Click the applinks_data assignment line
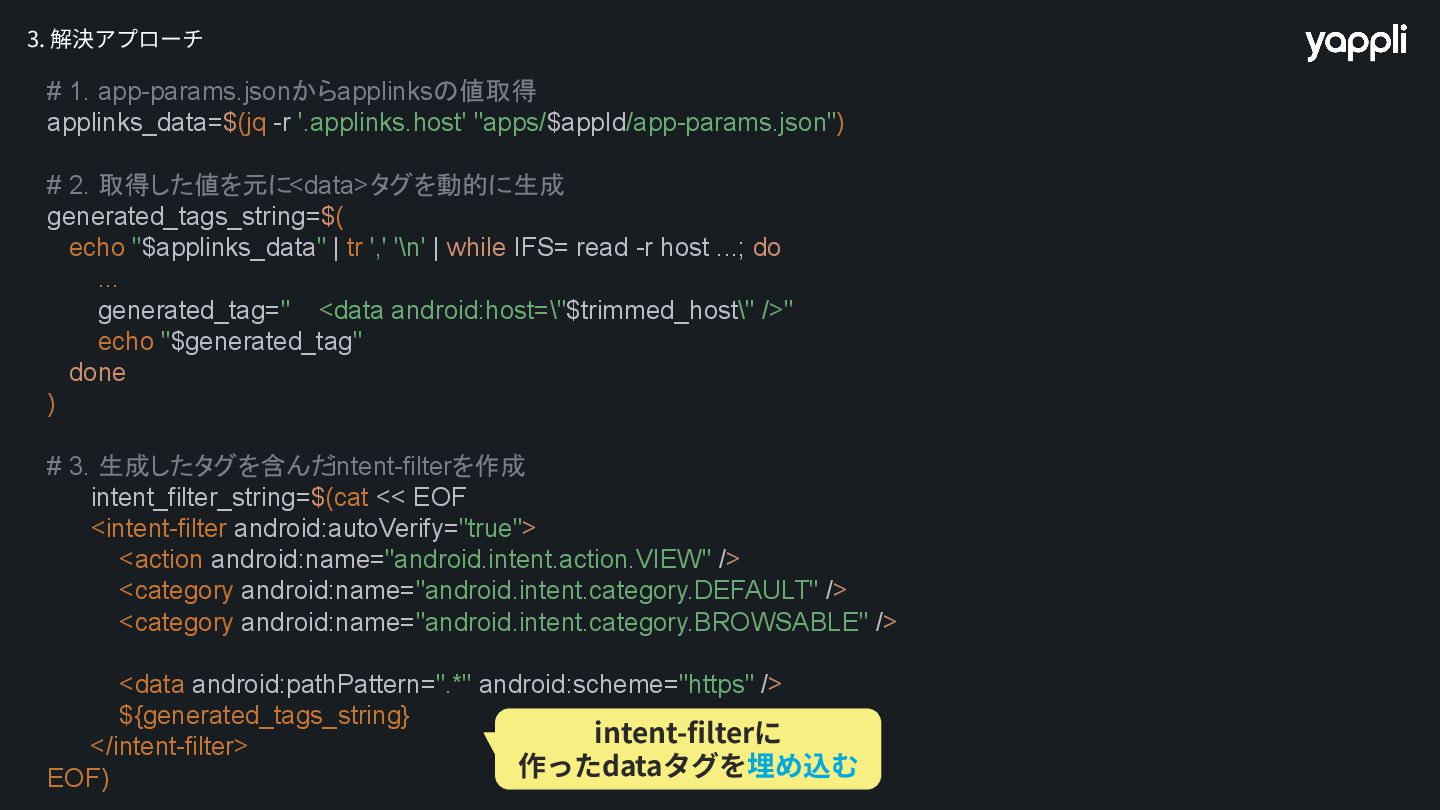This screenshot has height=810, width=1440. click(446, 123)
